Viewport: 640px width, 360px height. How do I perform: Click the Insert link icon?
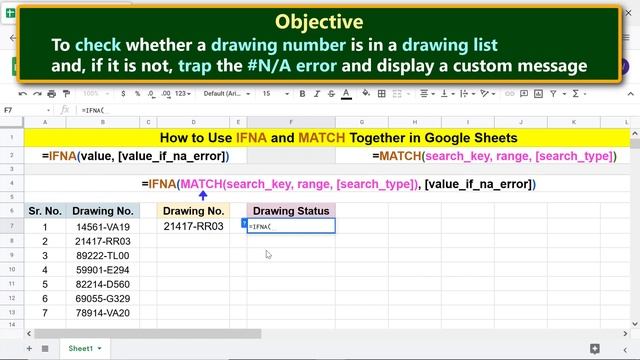(509, 94)
